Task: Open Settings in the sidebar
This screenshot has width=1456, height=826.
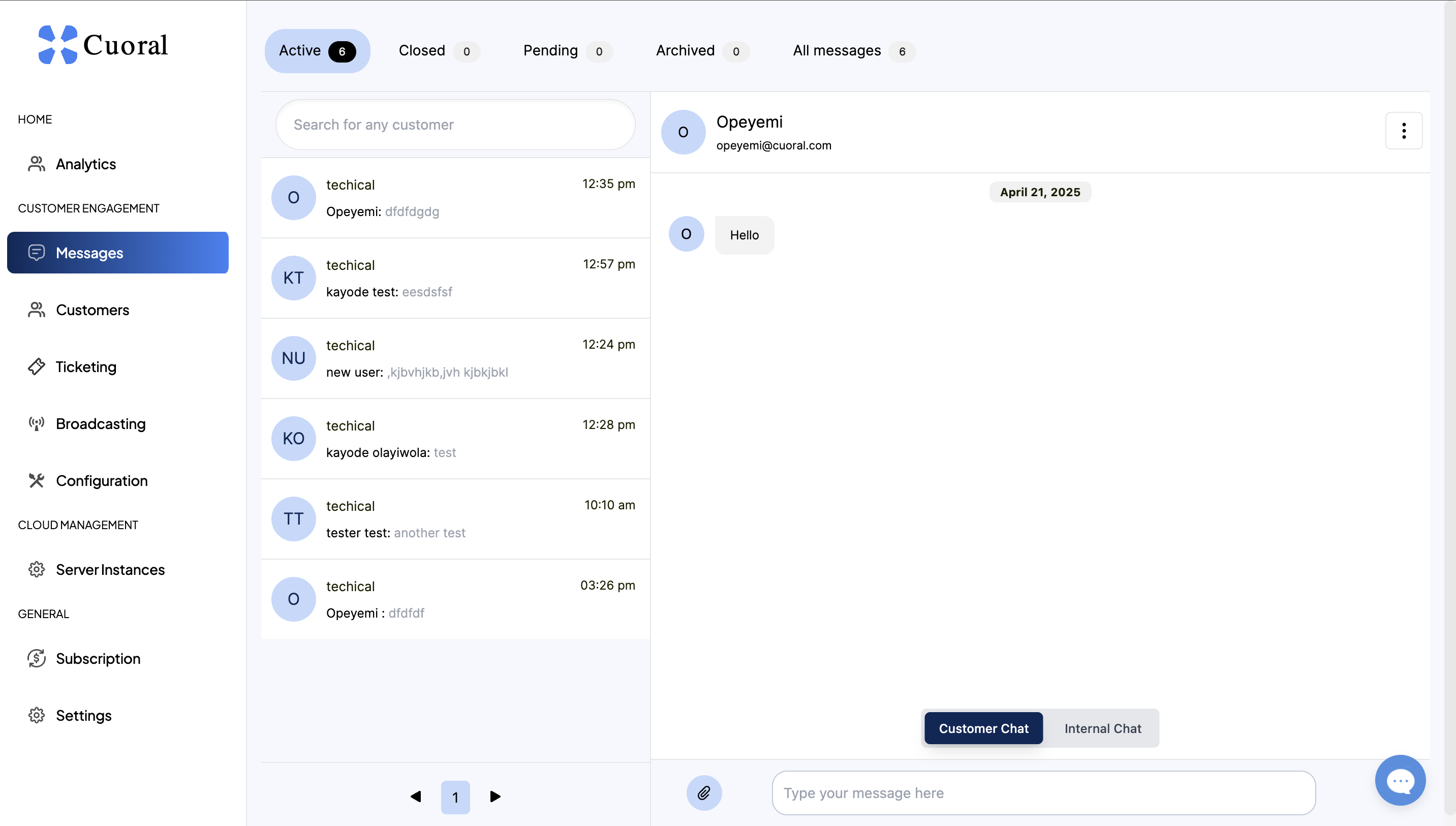Action: pos(83,715)
